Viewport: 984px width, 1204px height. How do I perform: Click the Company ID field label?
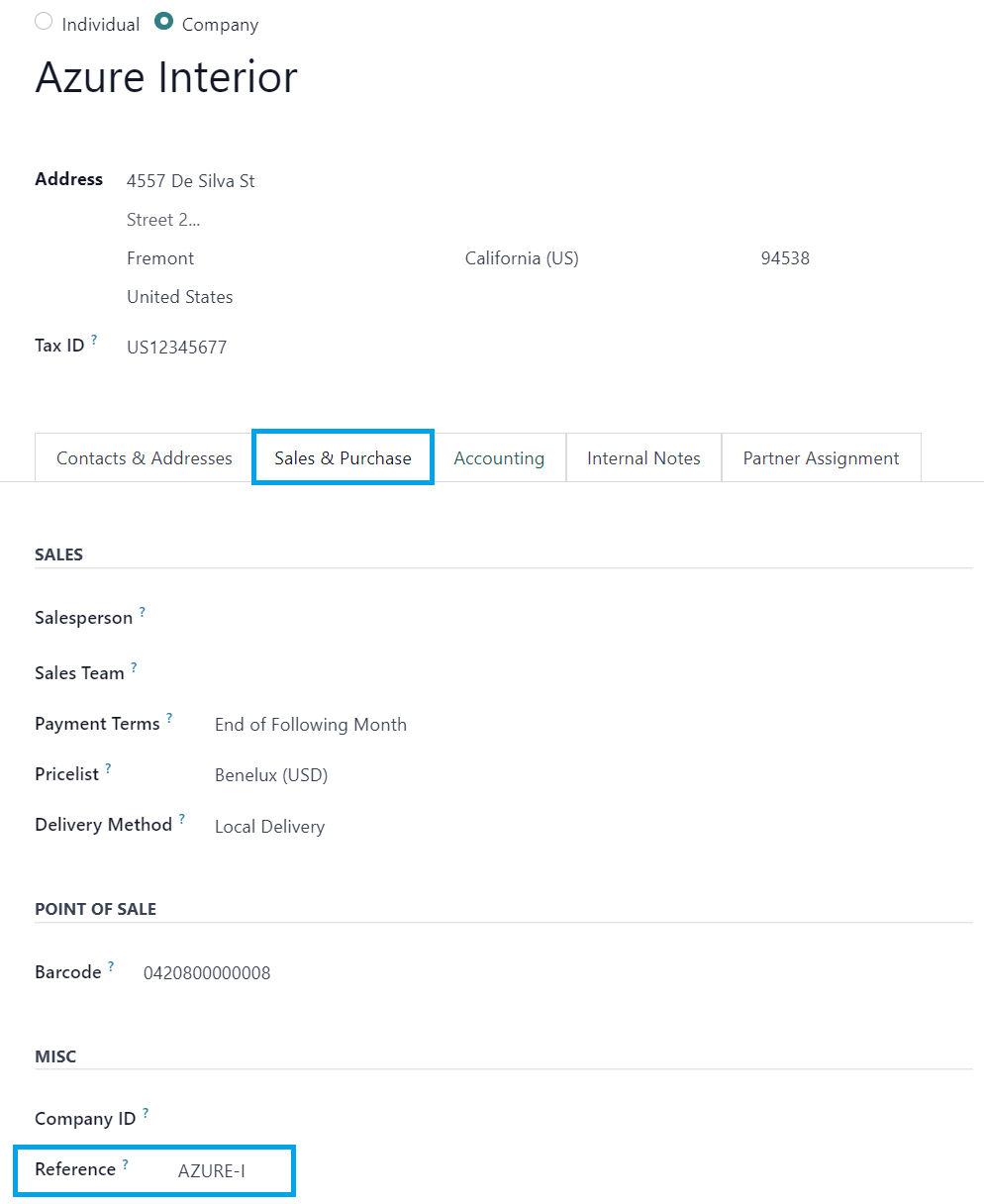click(x=85, y=1119)
